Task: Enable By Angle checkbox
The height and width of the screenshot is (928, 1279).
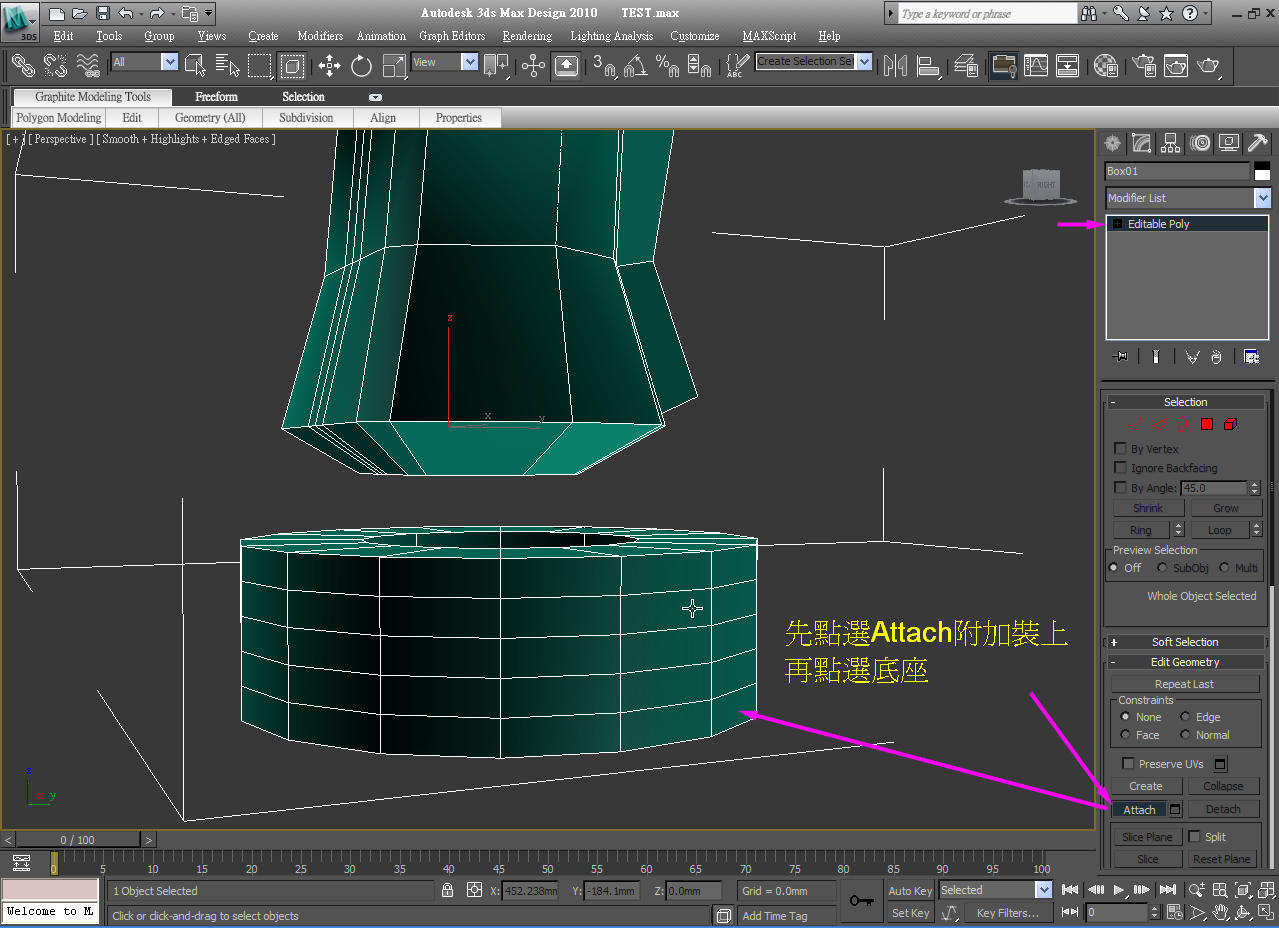Action: pyautogui.click(x=1120, y=488)
